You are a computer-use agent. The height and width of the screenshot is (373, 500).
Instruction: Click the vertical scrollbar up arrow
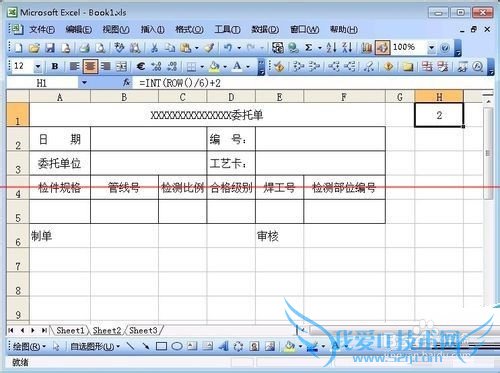[488, 101]
